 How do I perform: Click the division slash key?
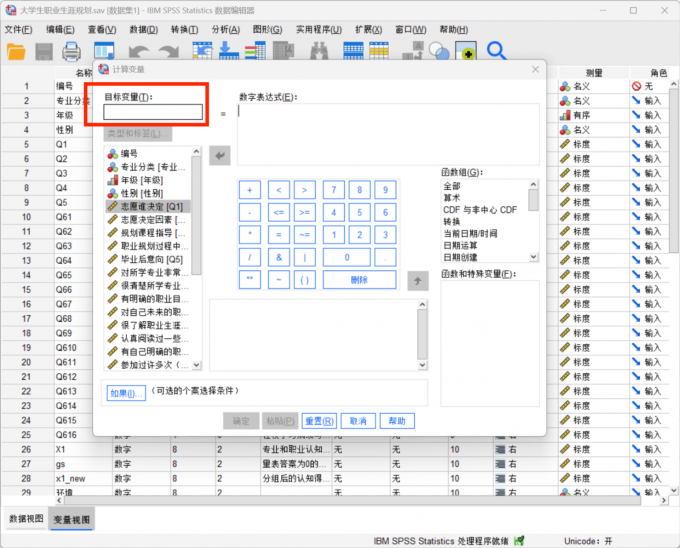[x=250, y=257]
